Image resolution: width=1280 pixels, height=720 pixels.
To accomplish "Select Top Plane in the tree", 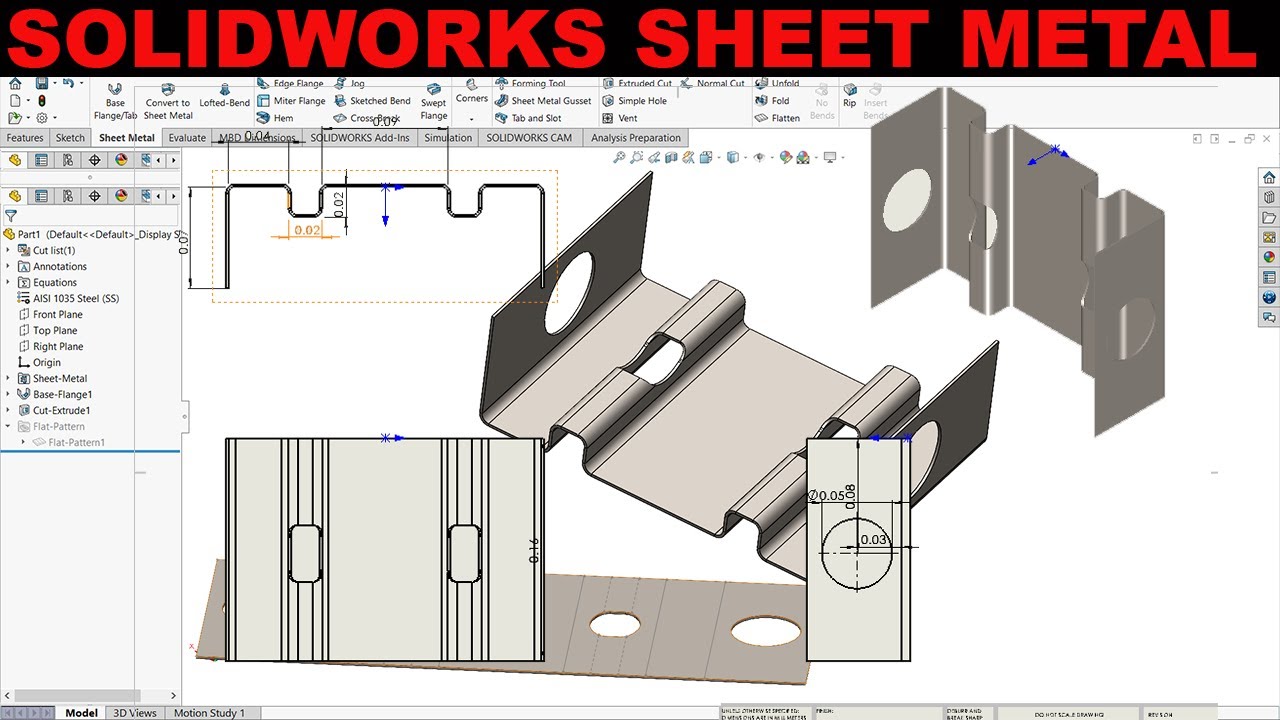I will click(47, 330).
